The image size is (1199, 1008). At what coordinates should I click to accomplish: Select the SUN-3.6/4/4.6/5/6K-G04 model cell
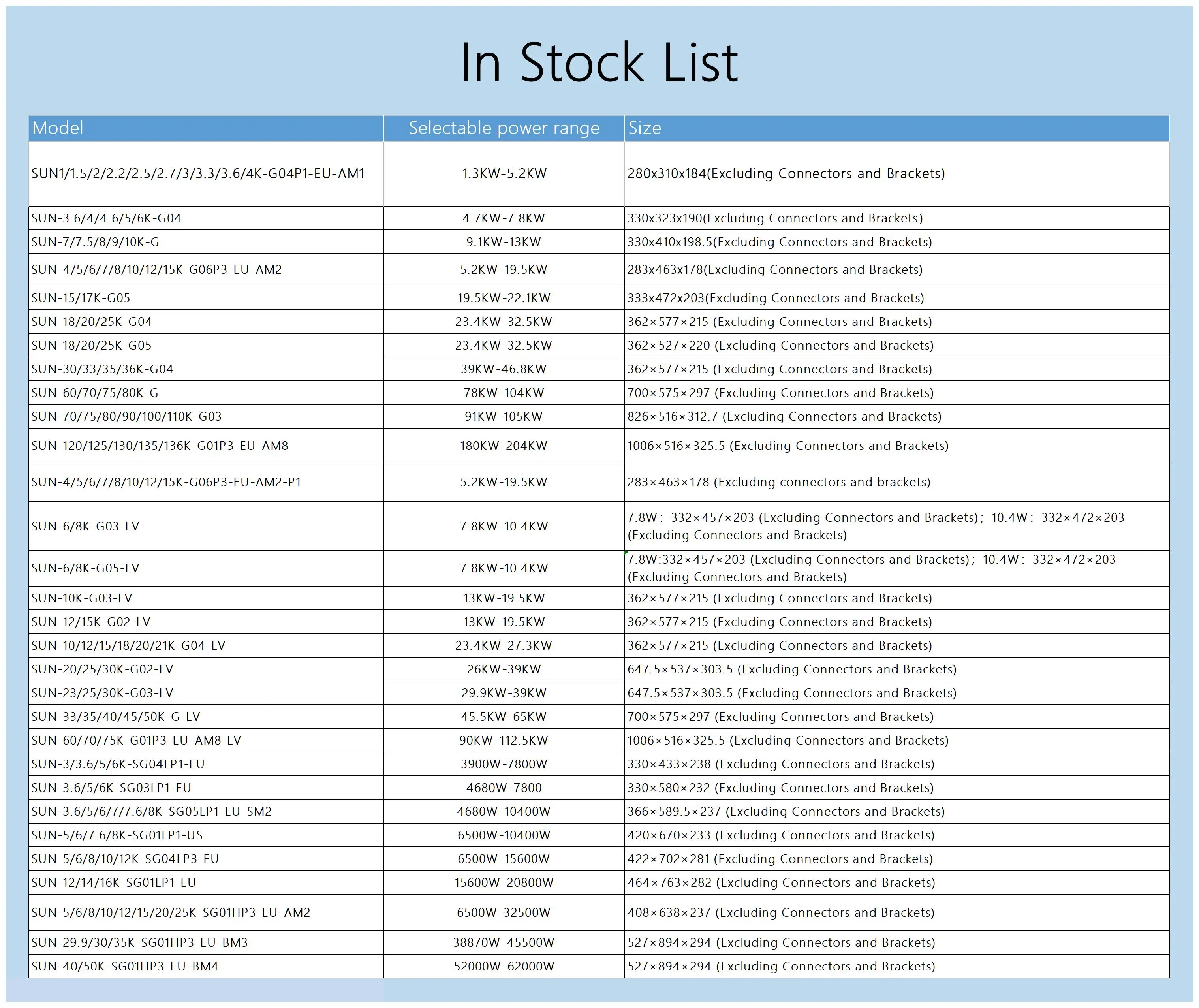click(x=106, y=218)
